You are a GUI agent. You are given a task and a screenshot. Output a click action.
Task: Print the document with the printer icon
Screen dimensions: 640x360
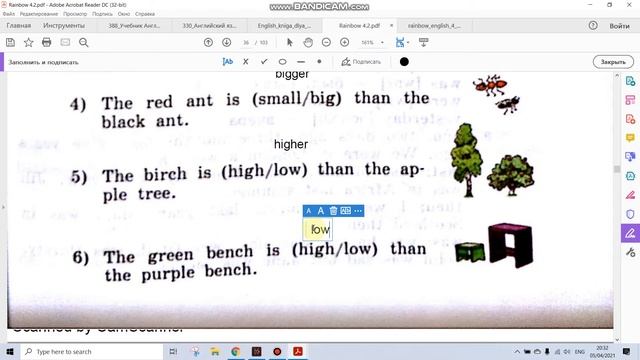pos(47,42)
